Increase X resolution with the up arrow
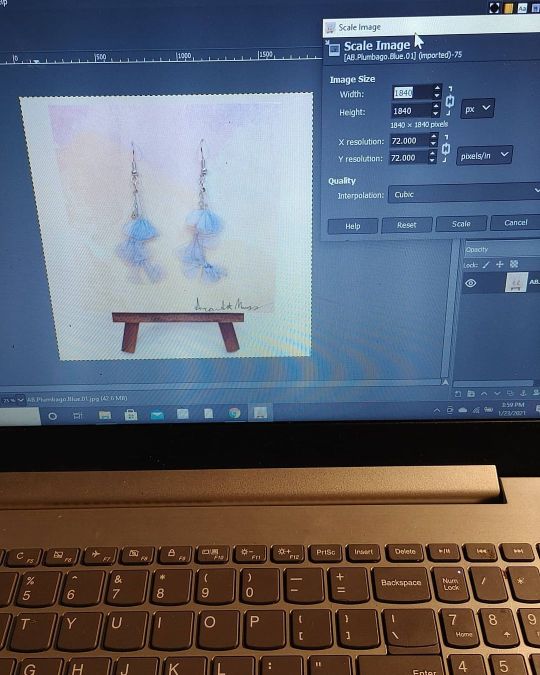This screenshot has height=675, width=540. [434, 136]
